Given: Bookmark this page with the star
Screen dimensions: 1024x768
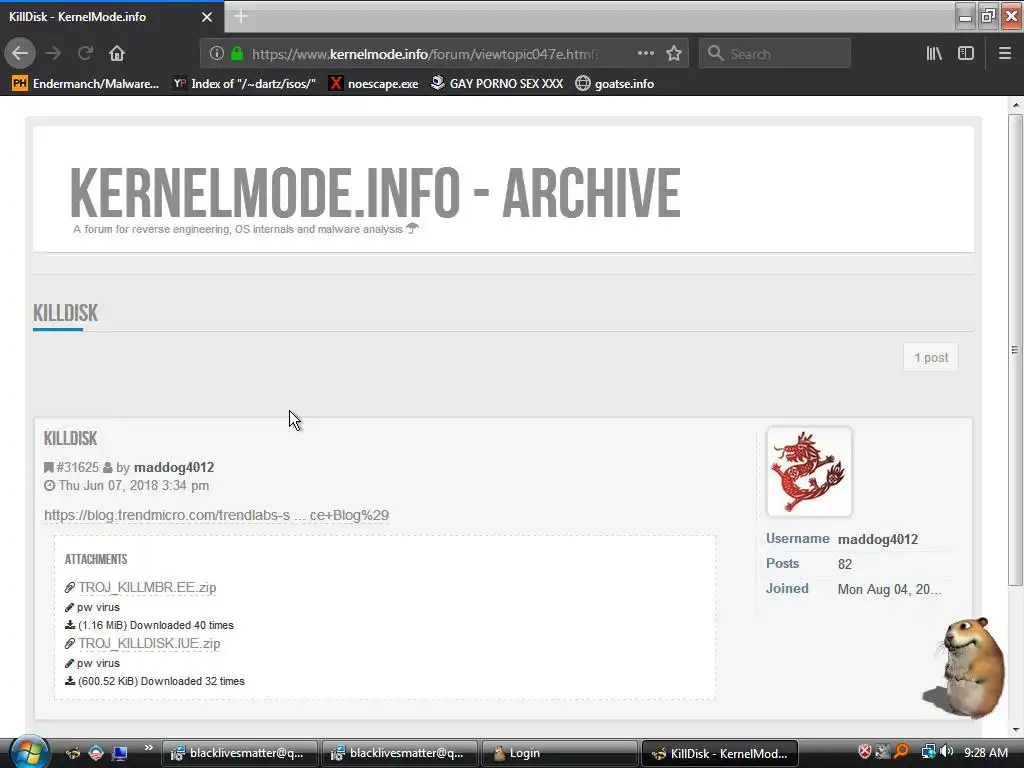Looking at the screenshot, I should click(674, 54).
